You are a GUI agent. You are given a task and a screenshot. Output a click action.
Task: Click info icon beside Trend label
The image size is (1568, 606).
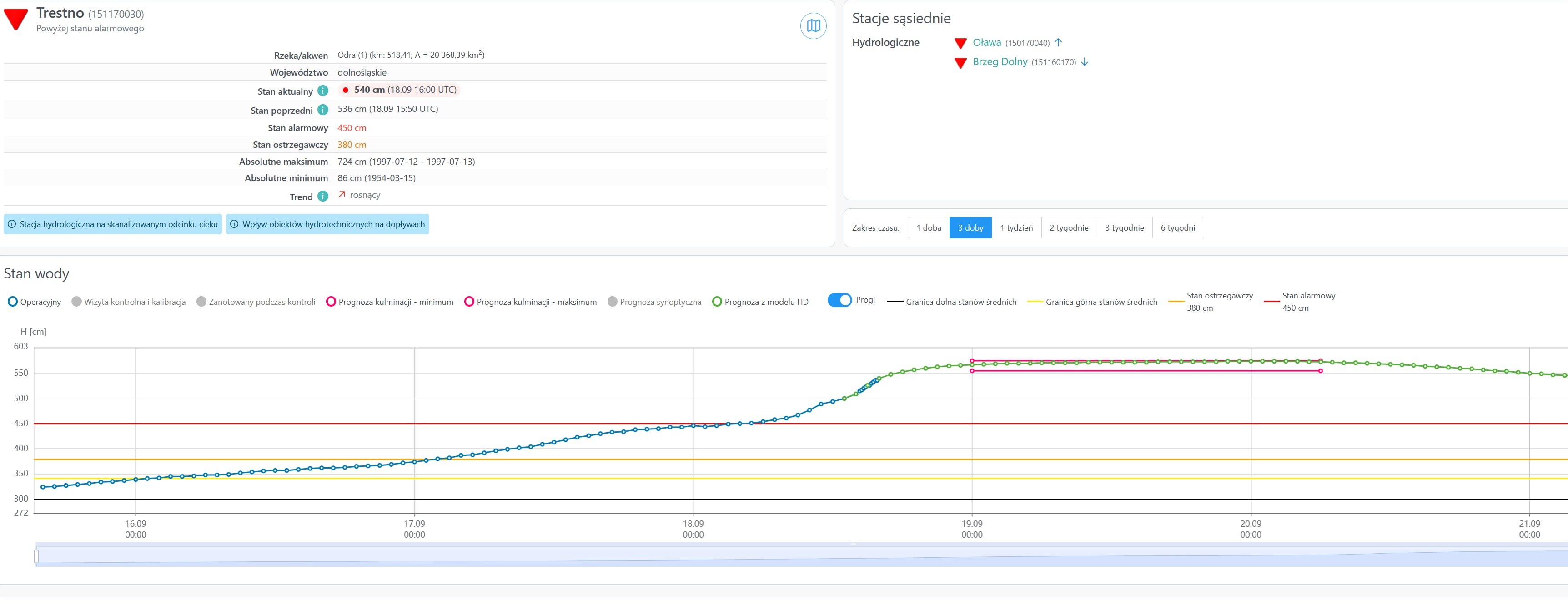point(323,197)
